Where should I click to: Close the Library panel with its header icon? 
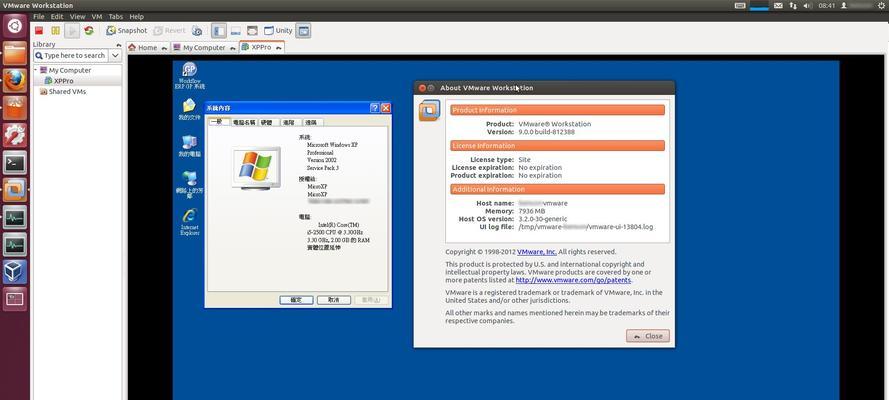pos(119,44)
